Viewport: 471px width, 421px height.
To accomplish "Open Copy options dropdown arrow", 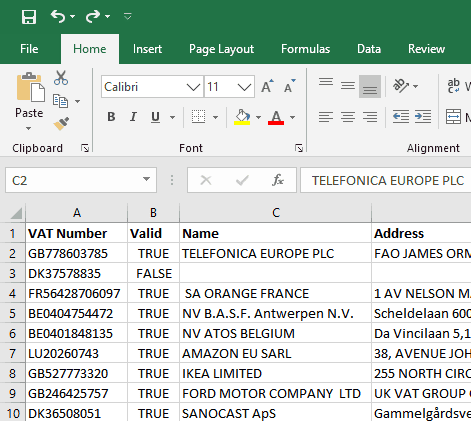I will 77,101.
